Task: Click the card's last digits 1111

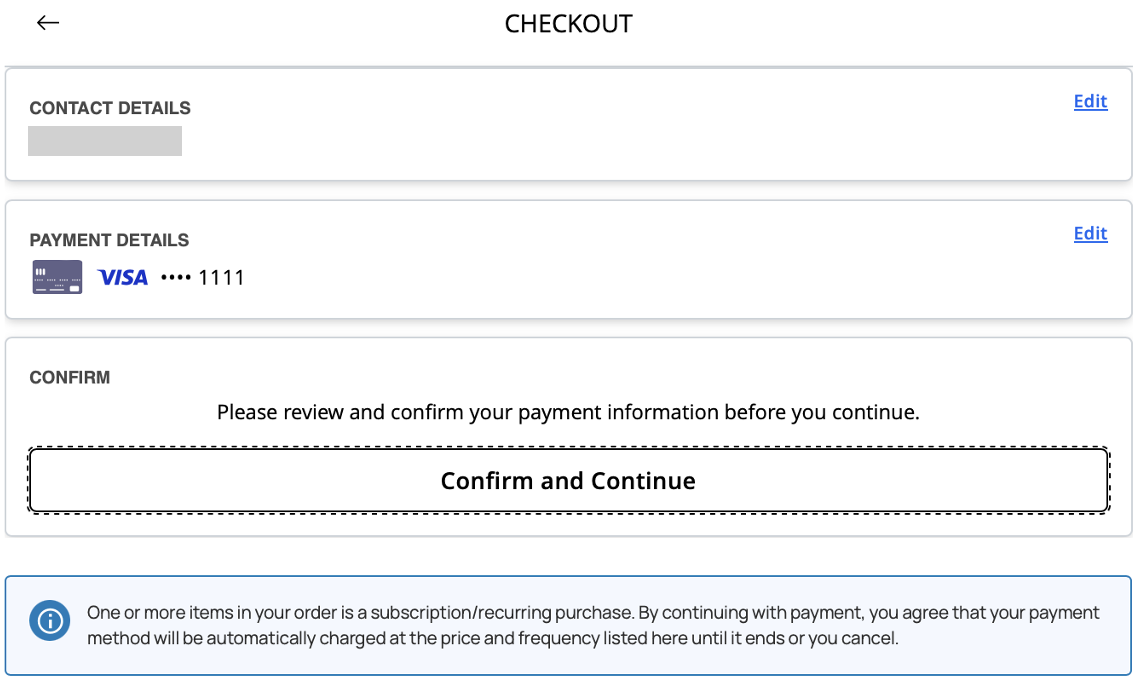Action: point(221,277)
